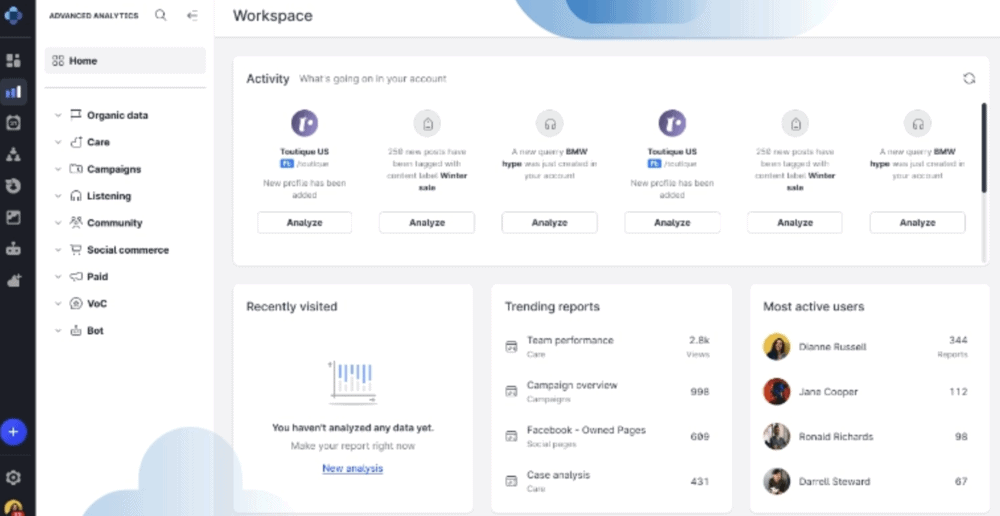Open the hierarchy icon in left rail
This screenshot has width=1000, height=516.
click(x=13, y=154)
